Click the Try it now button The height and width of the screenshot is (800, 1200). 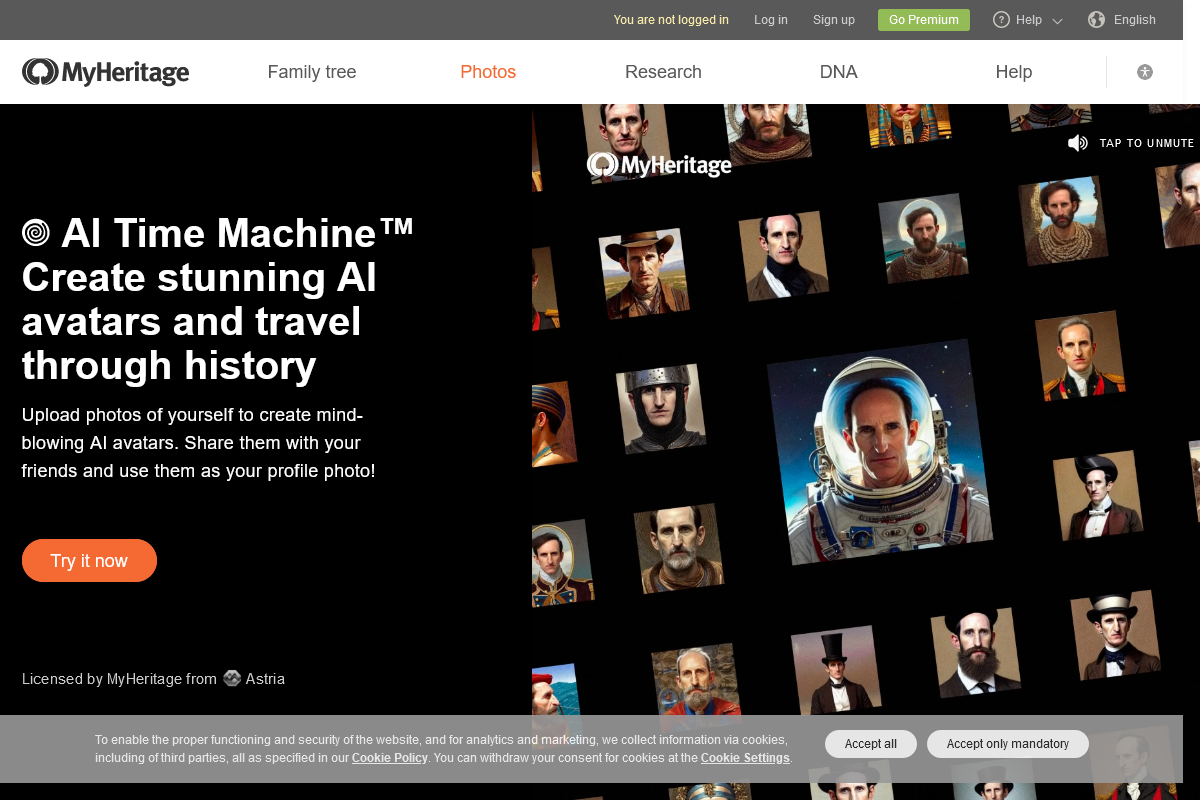89,560
